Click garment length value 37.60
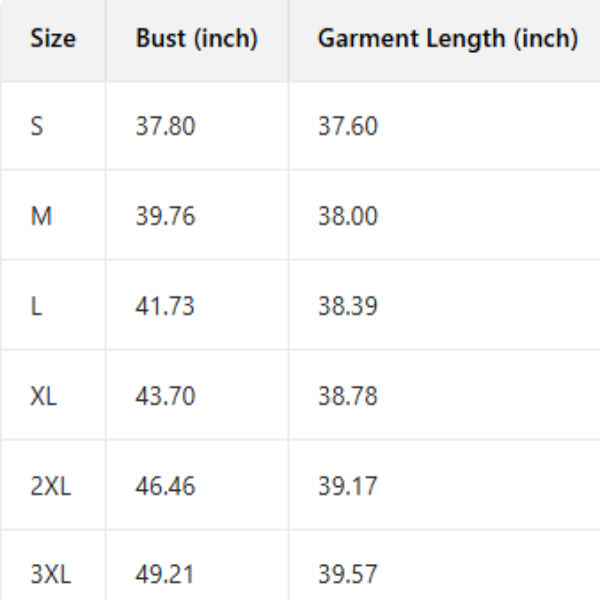The width and height of the screenshot is (600, 600). [x=348, y=127]
